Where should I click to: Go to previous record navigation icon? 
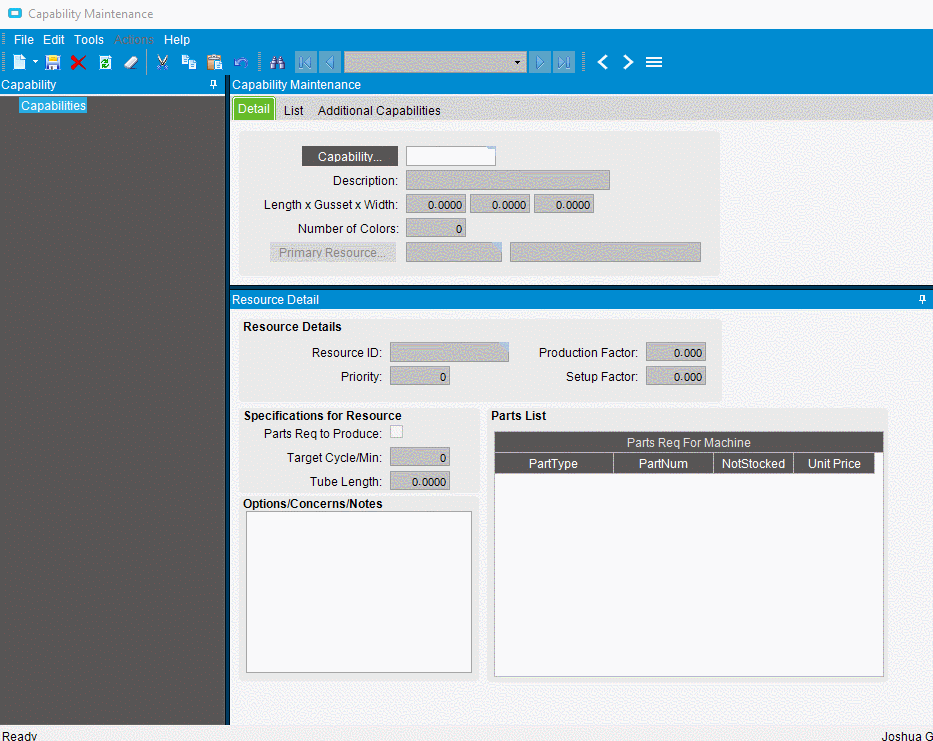[x=330, y=62]
